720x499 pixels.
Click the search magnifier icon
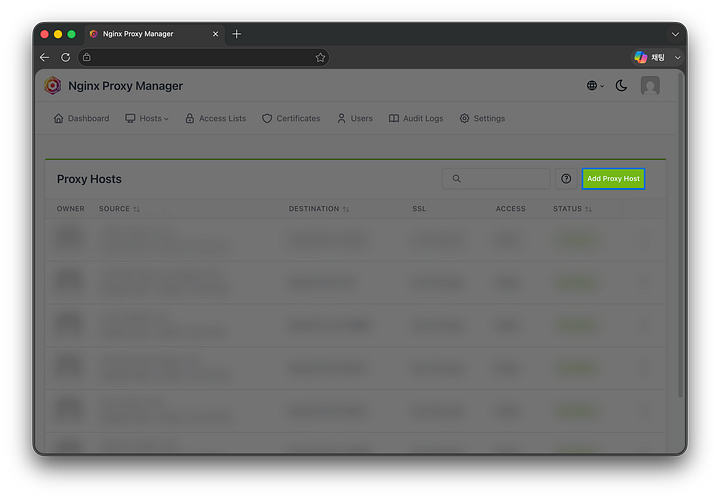pos(456,179)
